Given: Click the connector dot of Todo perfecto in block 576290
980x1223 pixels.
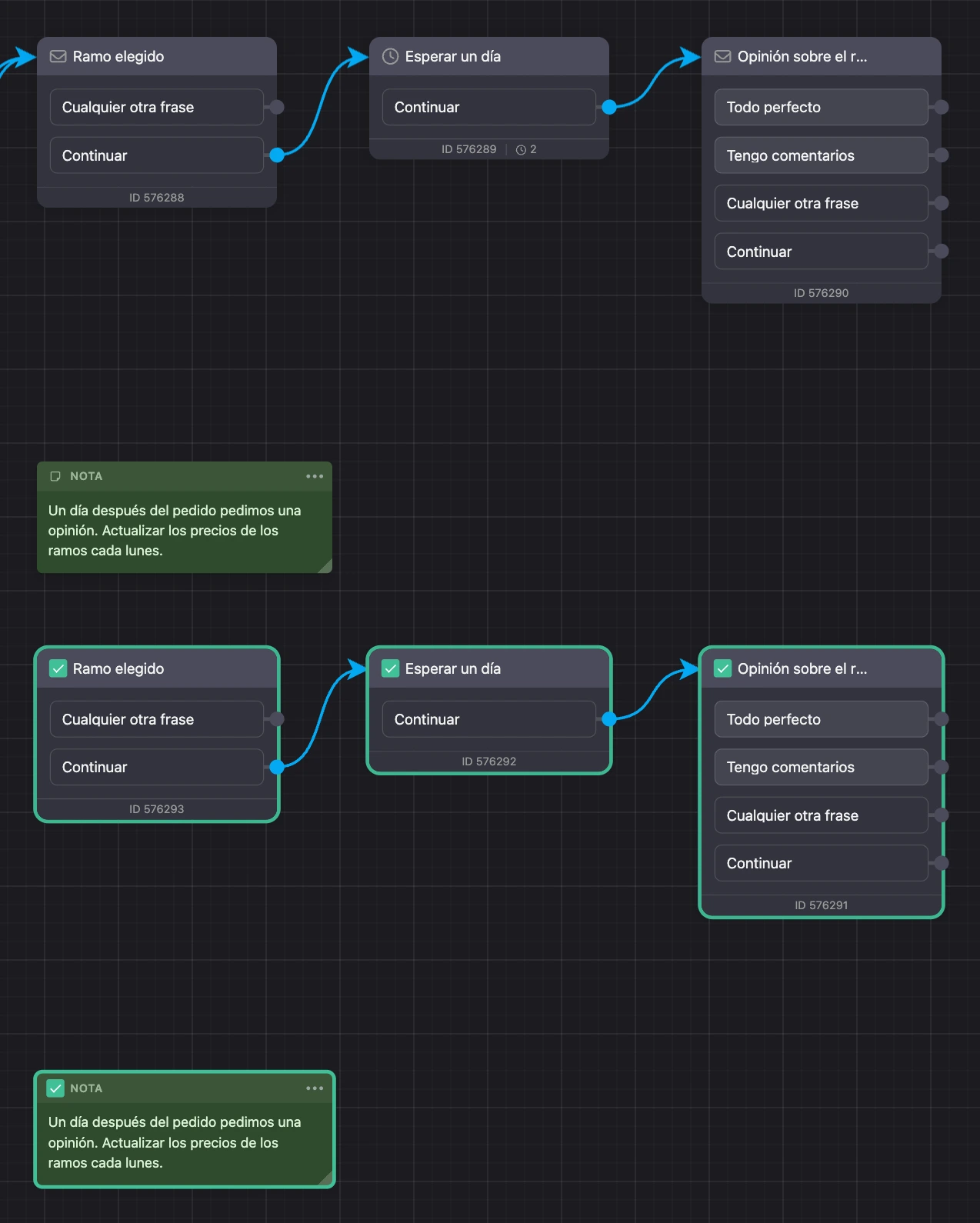Looking at the screenshot, I should click(x=941, y=107).
